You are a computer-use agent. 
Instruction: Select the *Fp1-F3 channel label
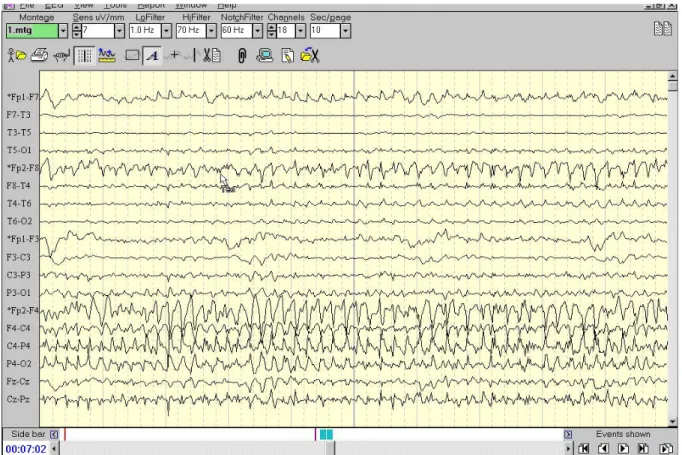click(22, 239)
